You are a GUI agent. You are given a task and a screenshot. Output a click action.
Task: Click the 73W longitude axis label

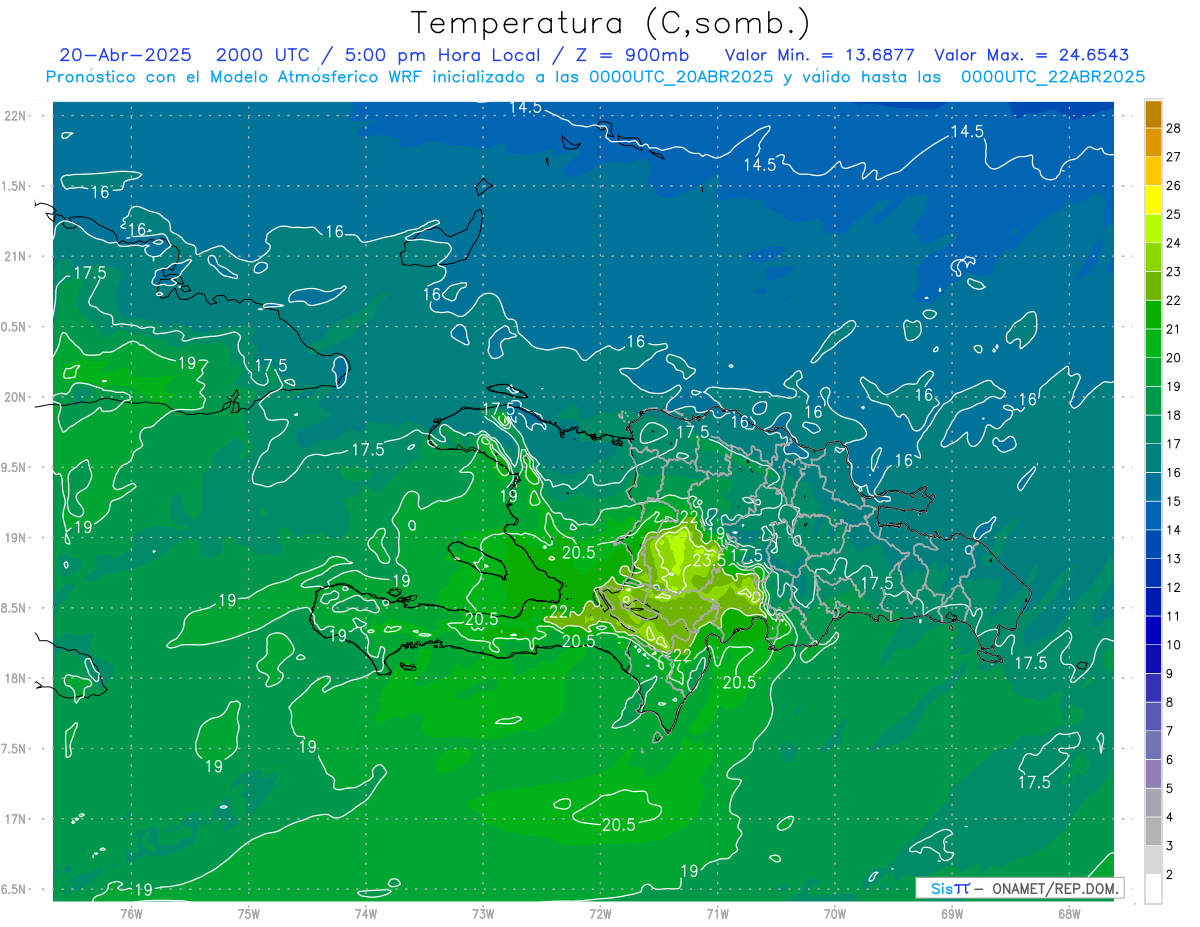point(483,913)
